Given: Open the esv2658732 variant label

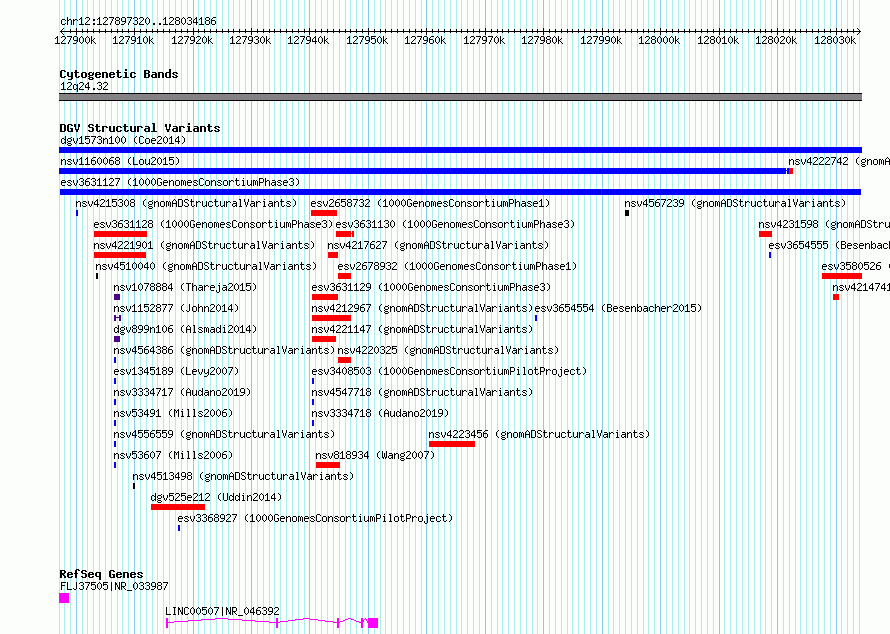Looking at the screenshot, I should click(430, 203).
